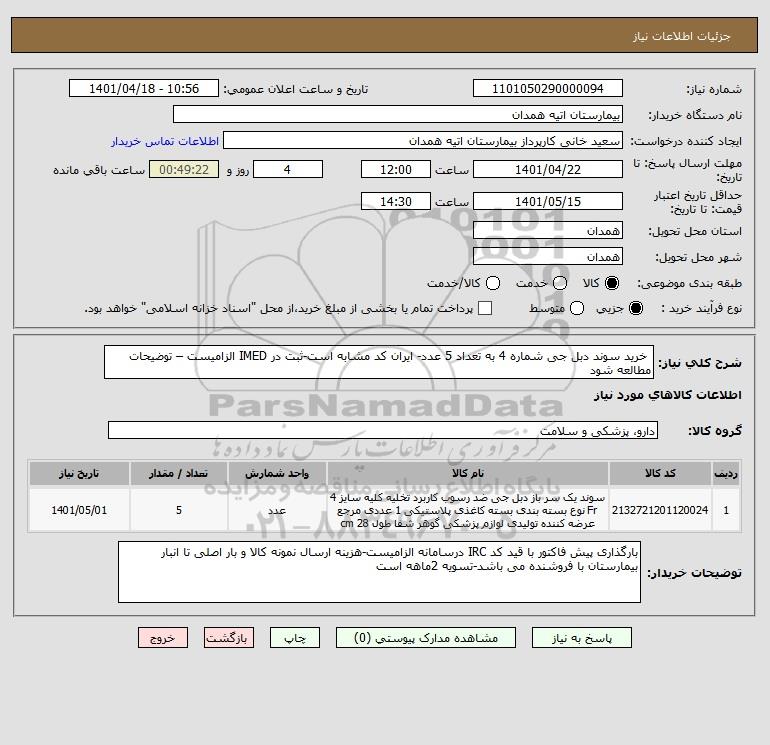The height and width of the screenshot is (745, 770).
Task: Click the price validity date 1401/05/15
Action: [548, 201]
